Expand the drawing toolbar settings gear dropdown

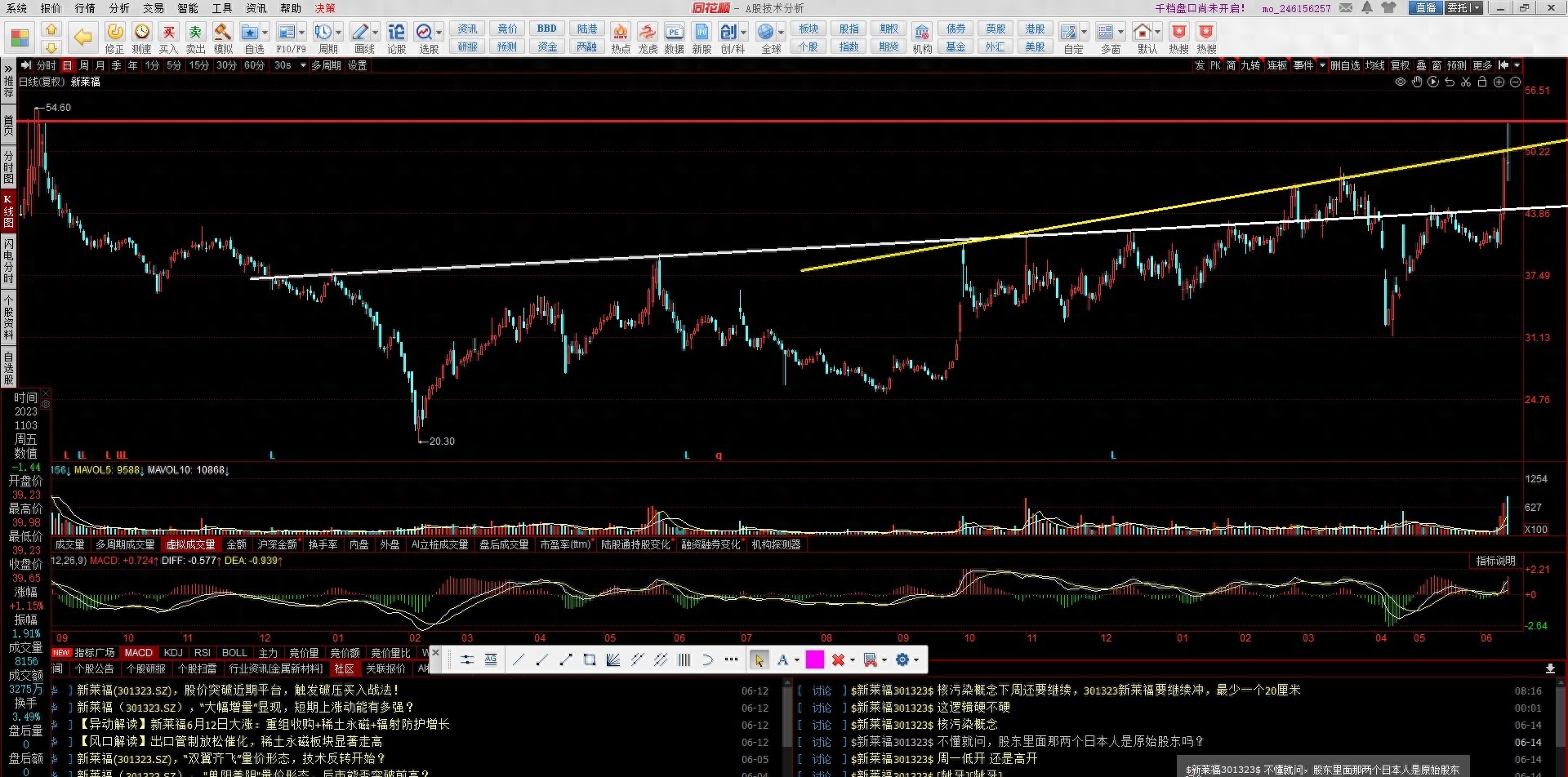[x=916, y=659]
